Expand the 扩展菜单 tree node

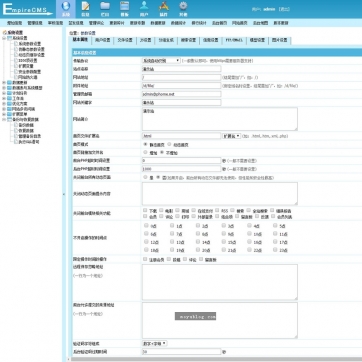tap(4, 114)
